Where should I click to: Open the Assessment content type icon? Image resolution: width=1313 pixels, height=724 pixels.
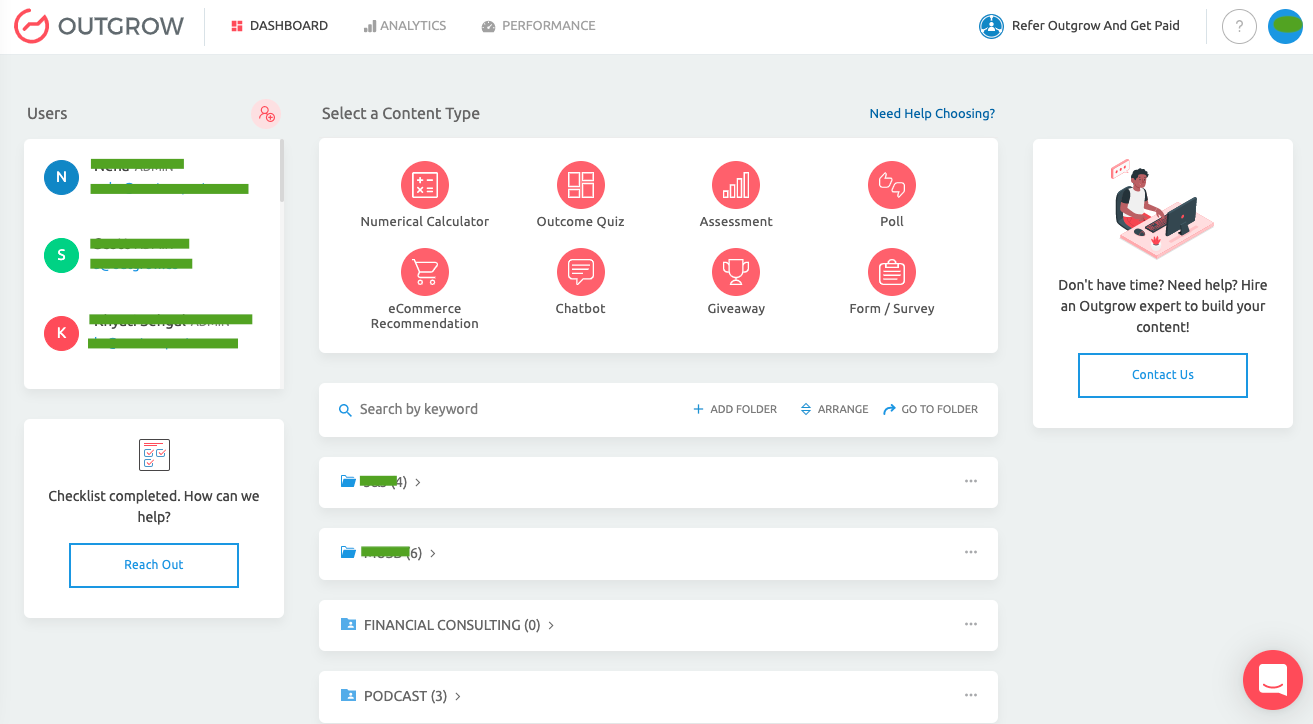tap(735, 184)
